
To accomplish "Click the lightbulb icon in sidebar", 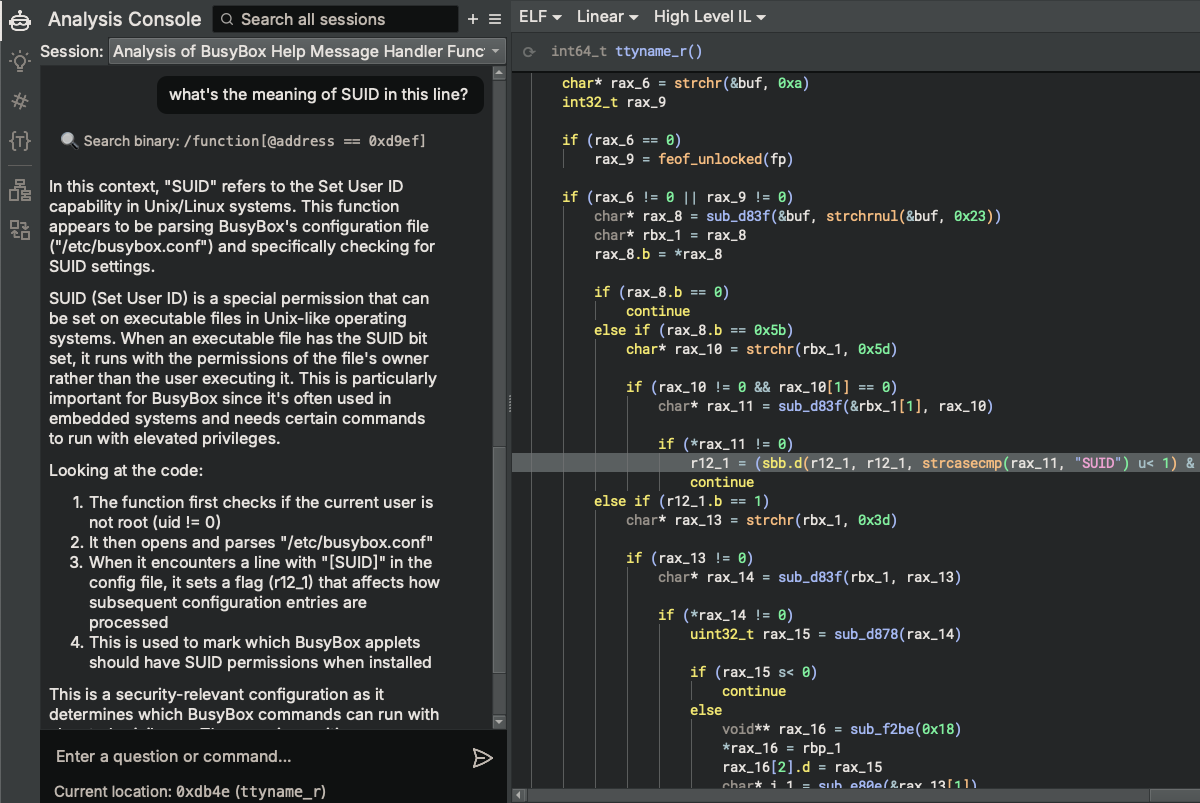I will [19, 60].
